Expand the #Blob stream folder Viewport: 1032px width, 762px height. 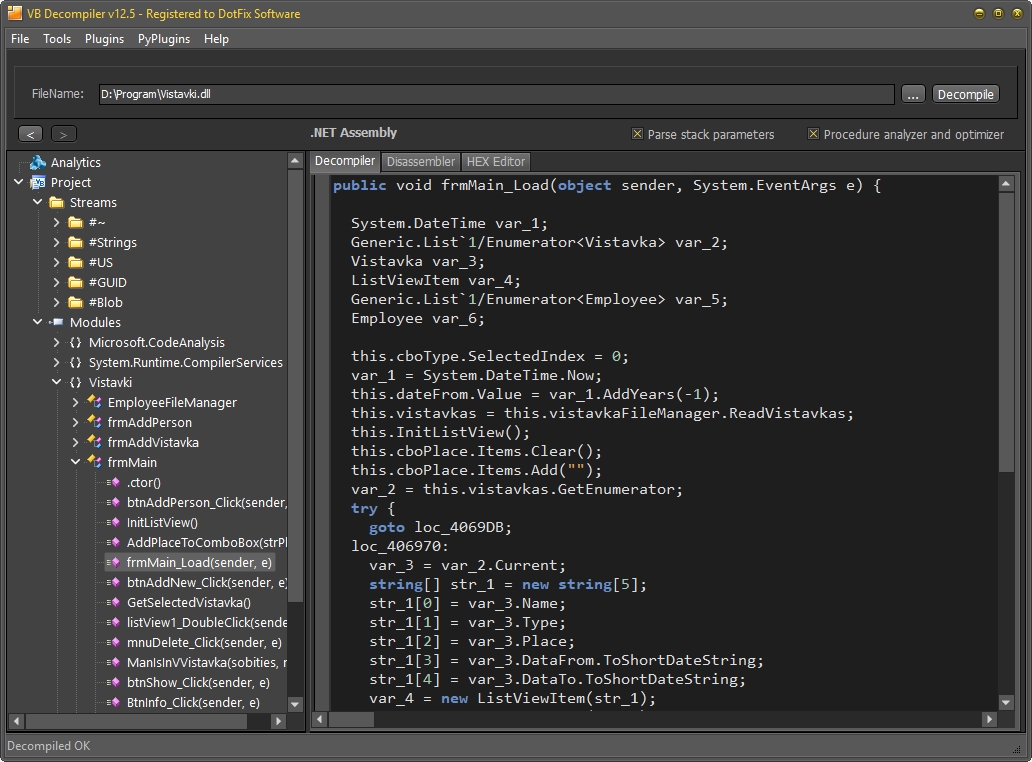pos(57,302)
